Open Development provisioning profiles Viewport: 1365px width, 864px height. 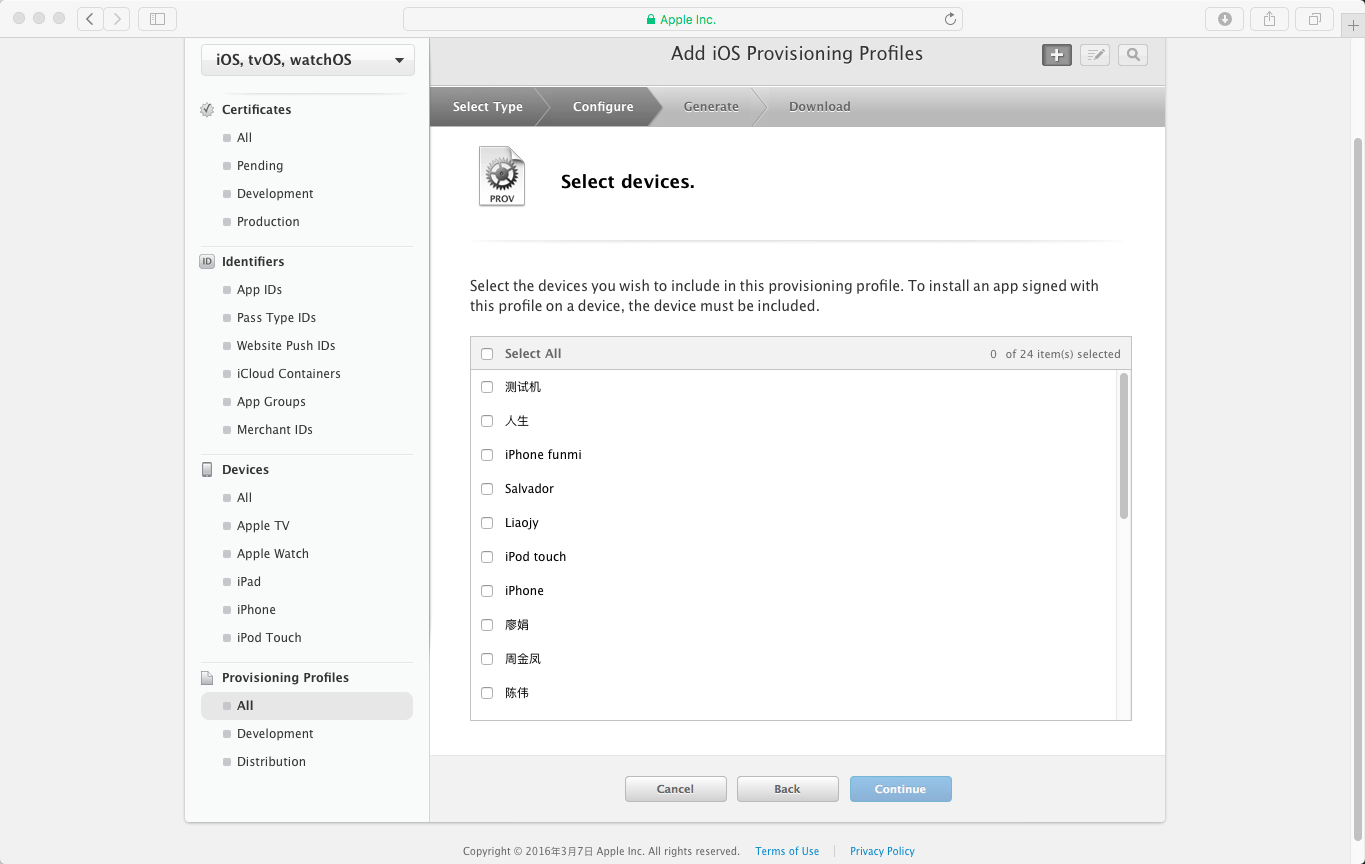click(x=275, y=734)
